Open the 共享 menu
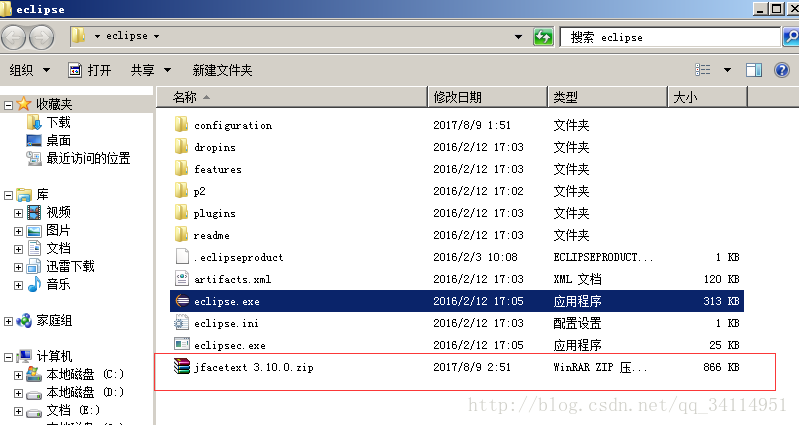Viewport: 799px width, 425px height. pos(151,70)
